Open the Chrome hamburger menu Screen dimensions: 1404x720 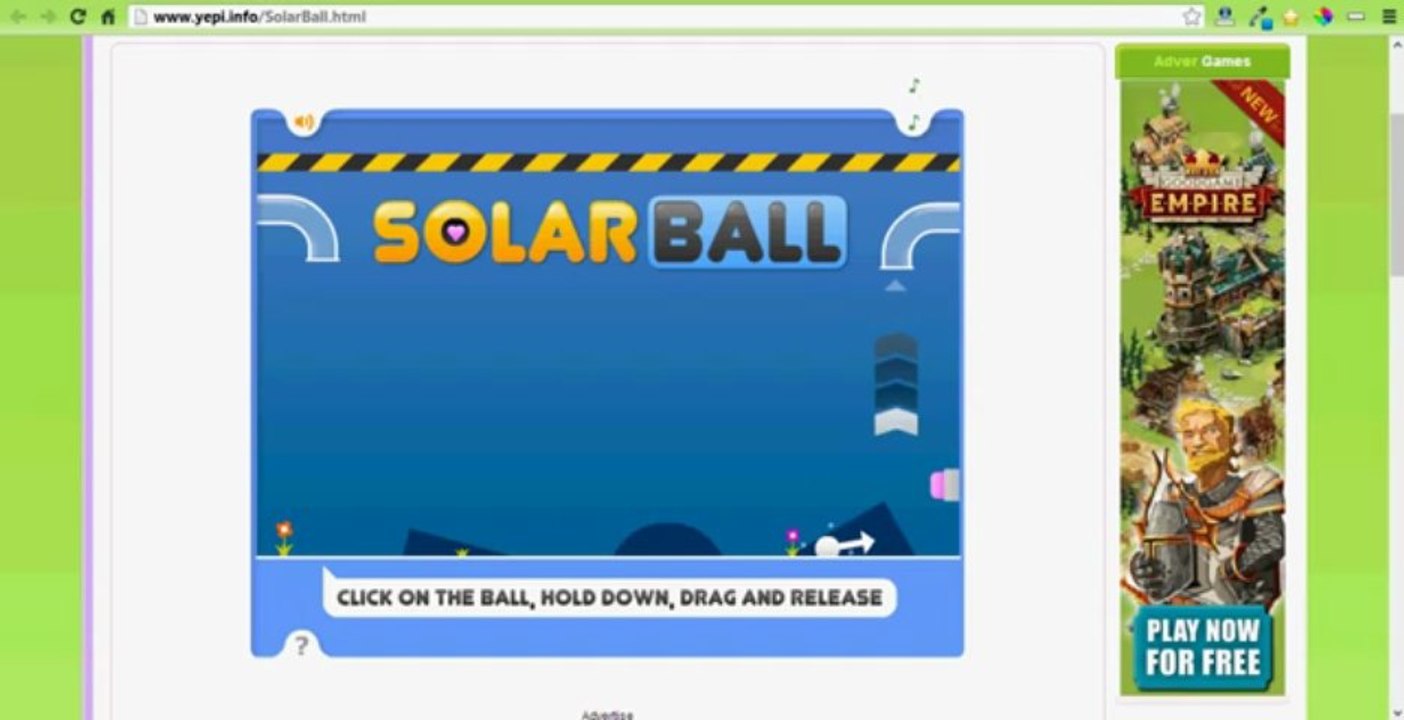1389,16
